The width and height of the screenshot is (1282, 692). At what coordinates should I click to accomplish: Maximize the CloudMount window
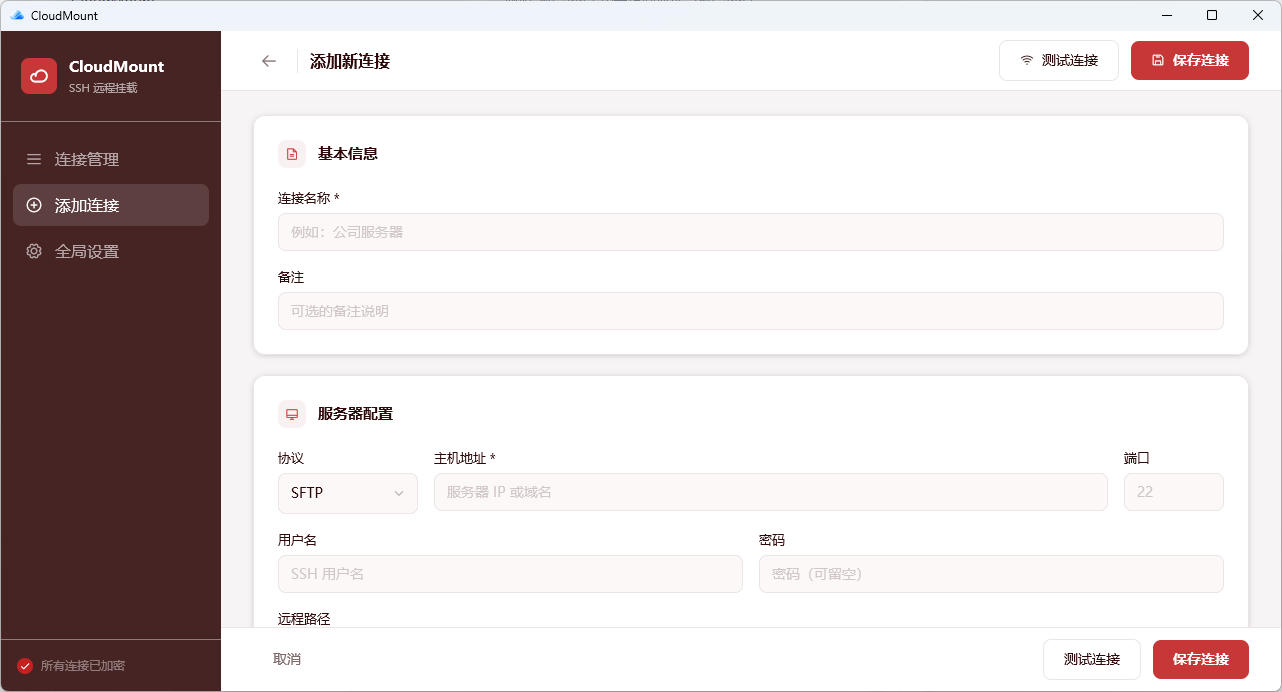click(x=1212, y=16)
